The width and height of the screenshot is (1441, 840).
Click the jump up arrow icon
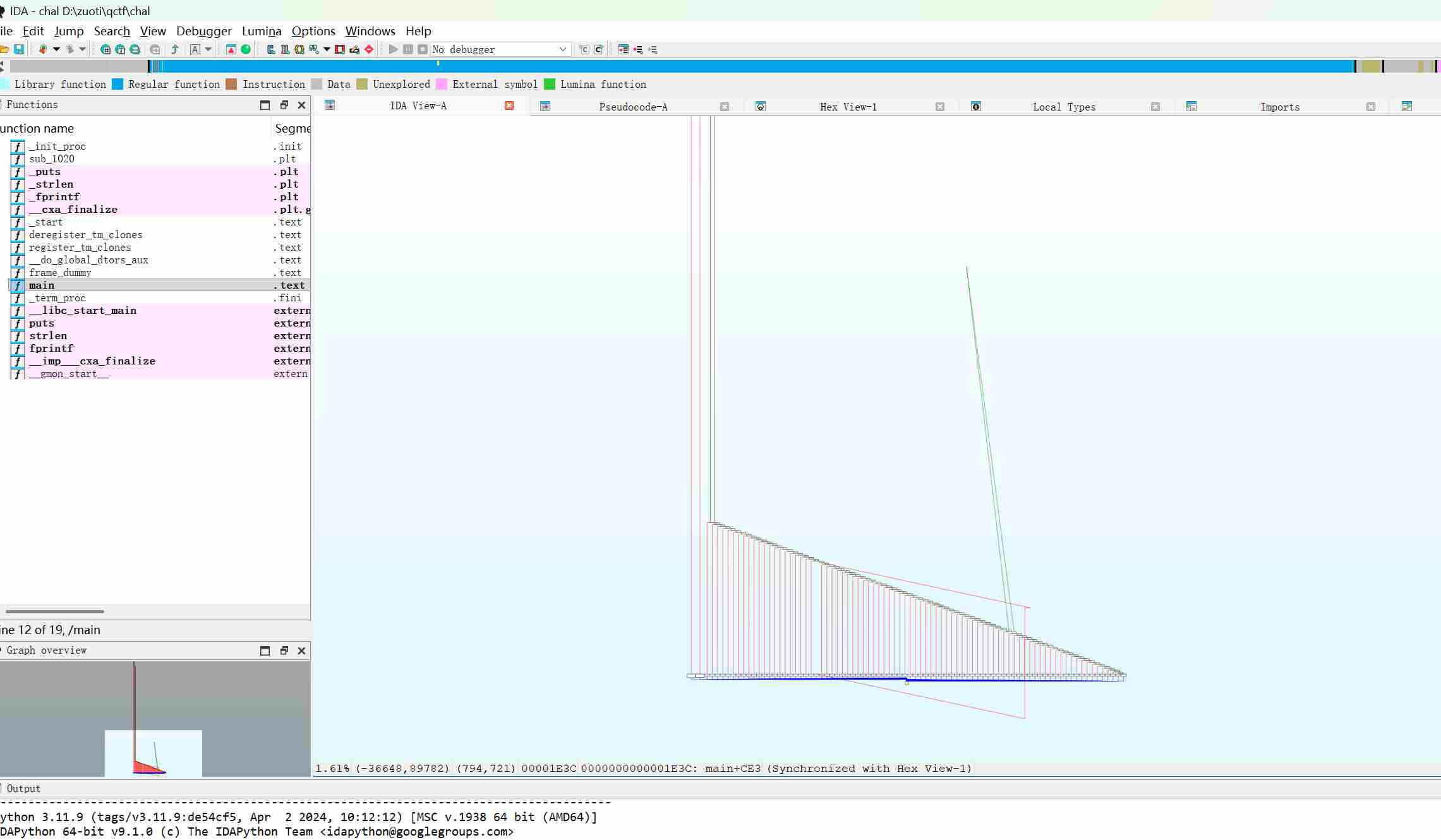coord(175,49)
